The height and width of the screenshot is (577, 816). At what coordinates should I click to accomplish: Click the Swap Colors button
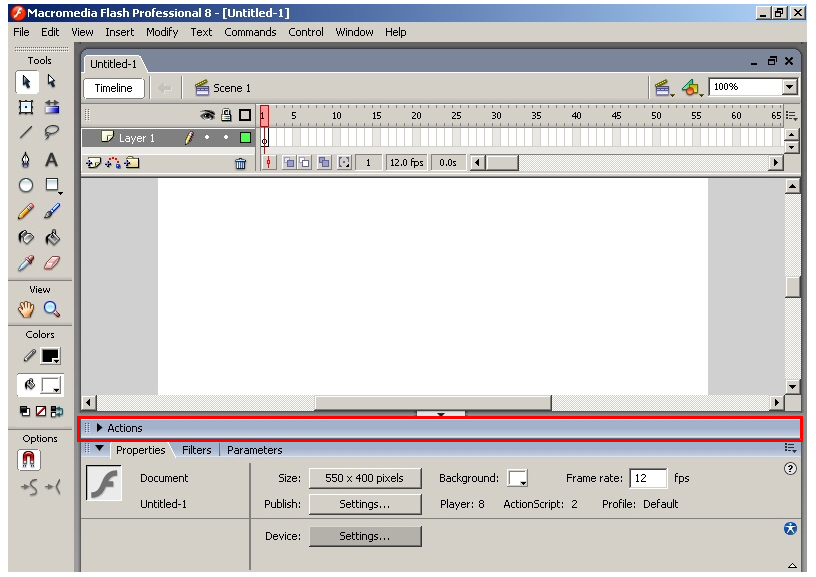tap(57, 411)
